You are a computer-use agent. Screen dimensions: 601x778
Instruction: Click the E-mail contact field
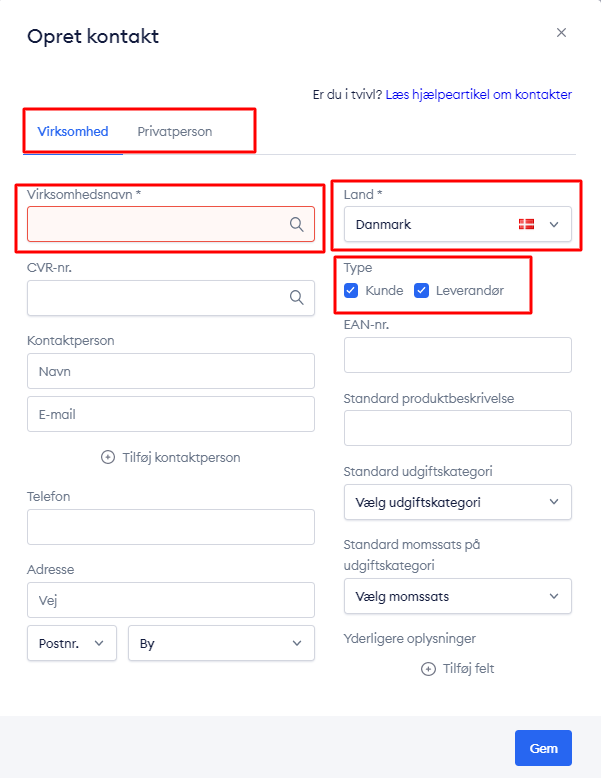click(x=171, y=414)
